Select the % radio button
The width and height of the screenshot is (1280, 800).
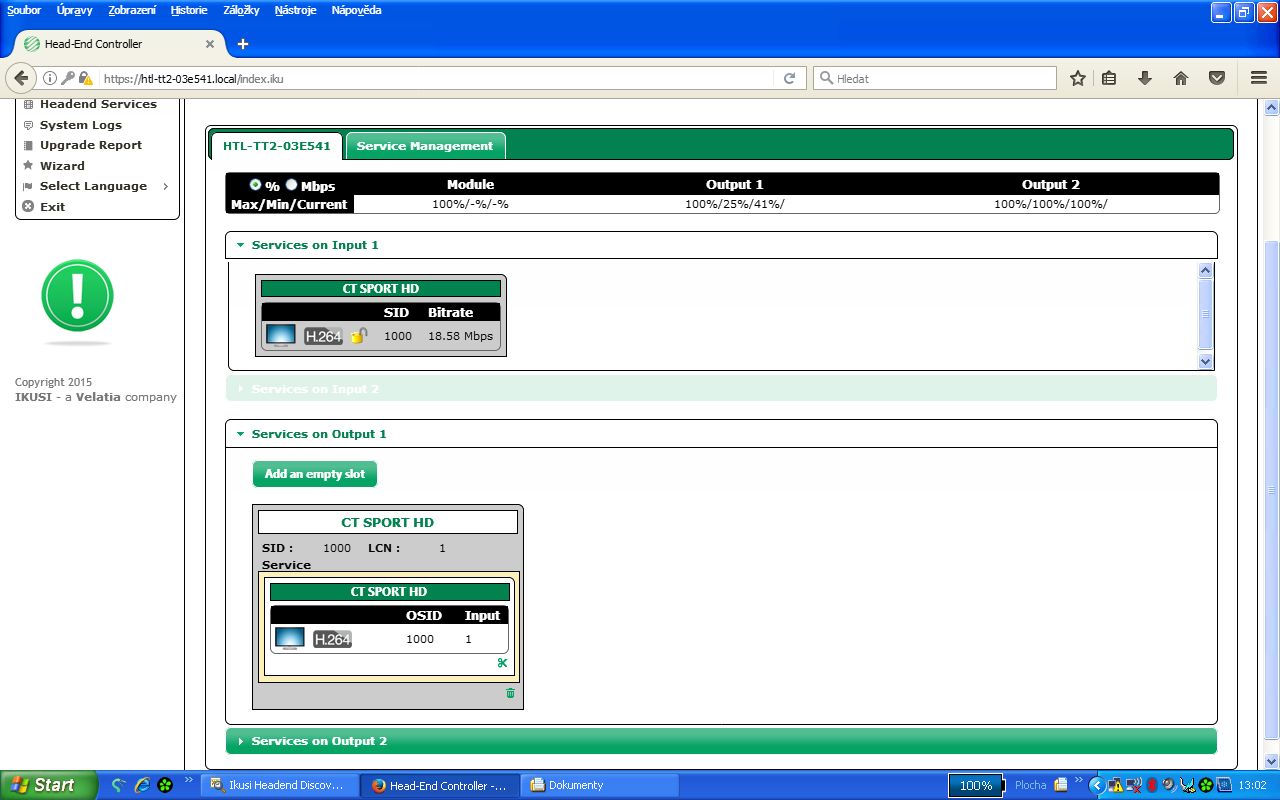pos(255,185)
